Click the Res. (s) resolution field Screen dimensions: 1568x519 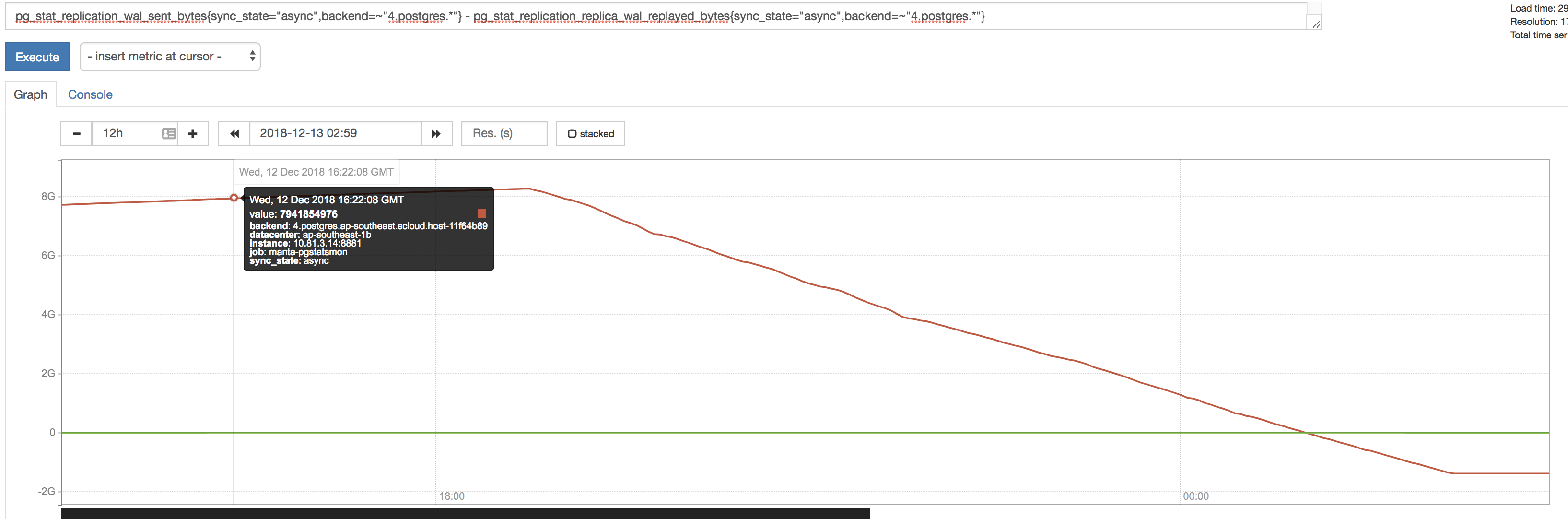coord(504,133)
